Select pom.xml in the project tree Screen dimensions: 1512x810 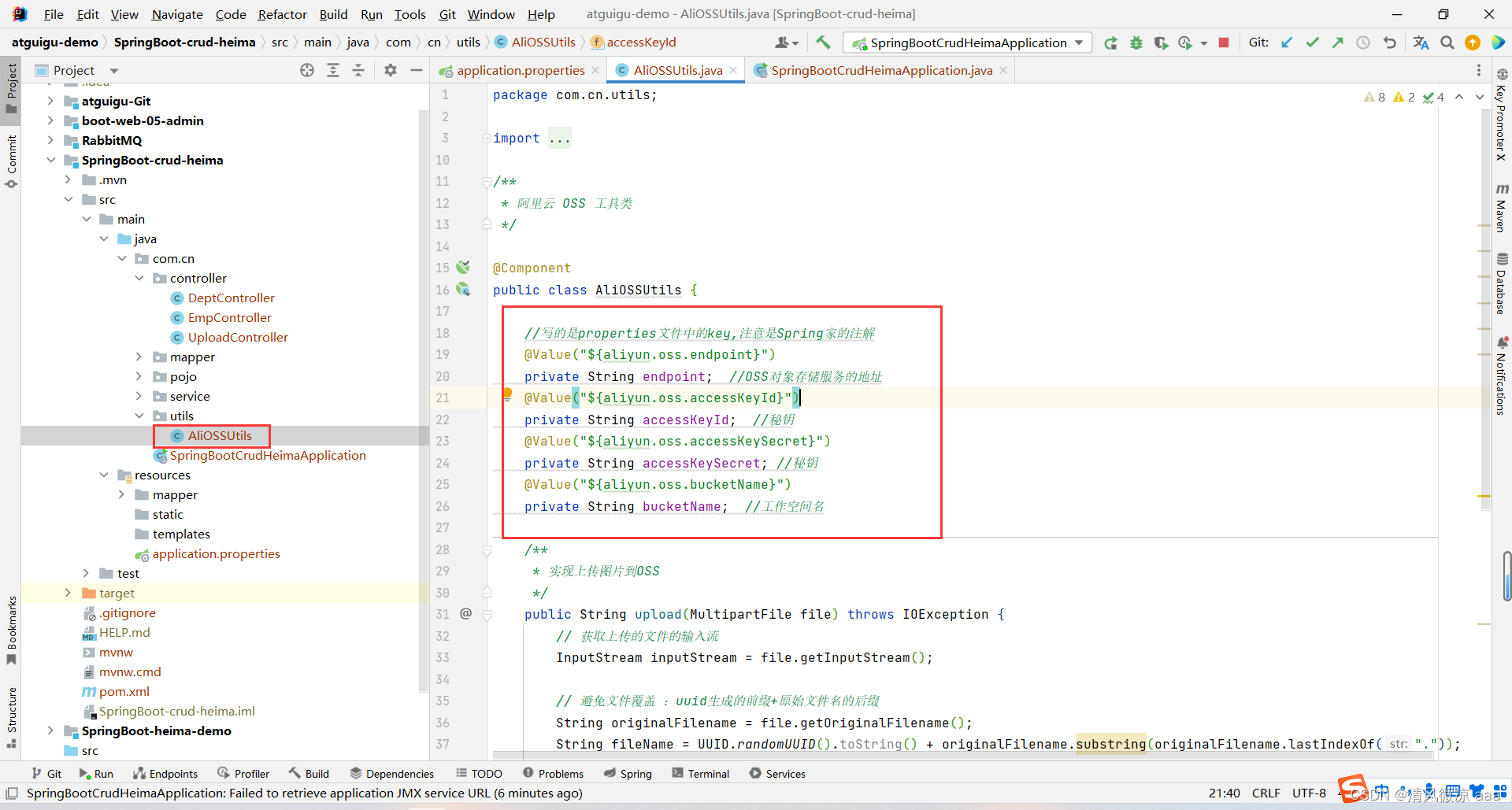click(x=124, y=691)
